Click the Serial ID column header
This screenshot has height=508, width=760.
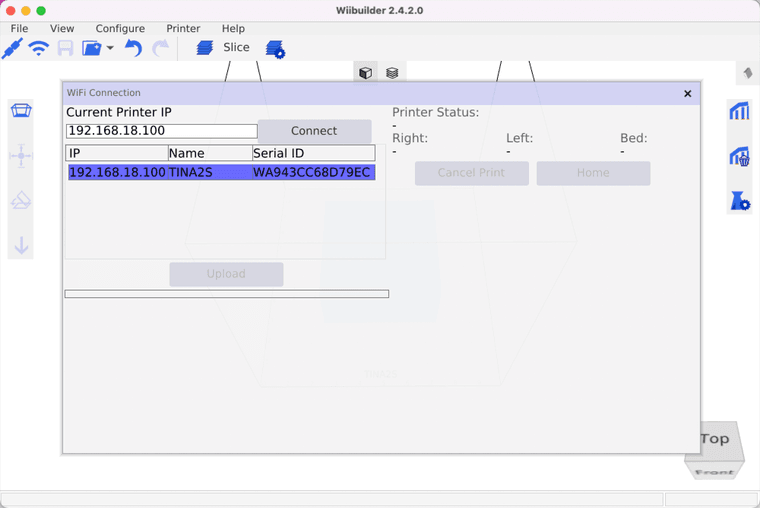(312, 153)
